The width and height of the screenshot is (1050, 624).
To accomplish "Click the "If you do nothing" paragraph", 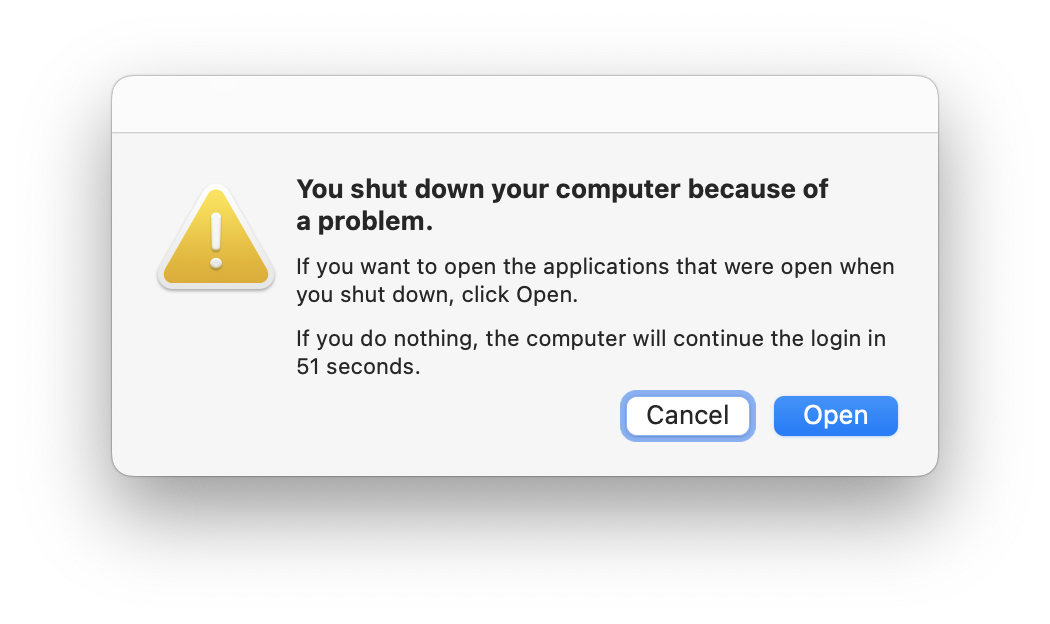I will point(591,352).
